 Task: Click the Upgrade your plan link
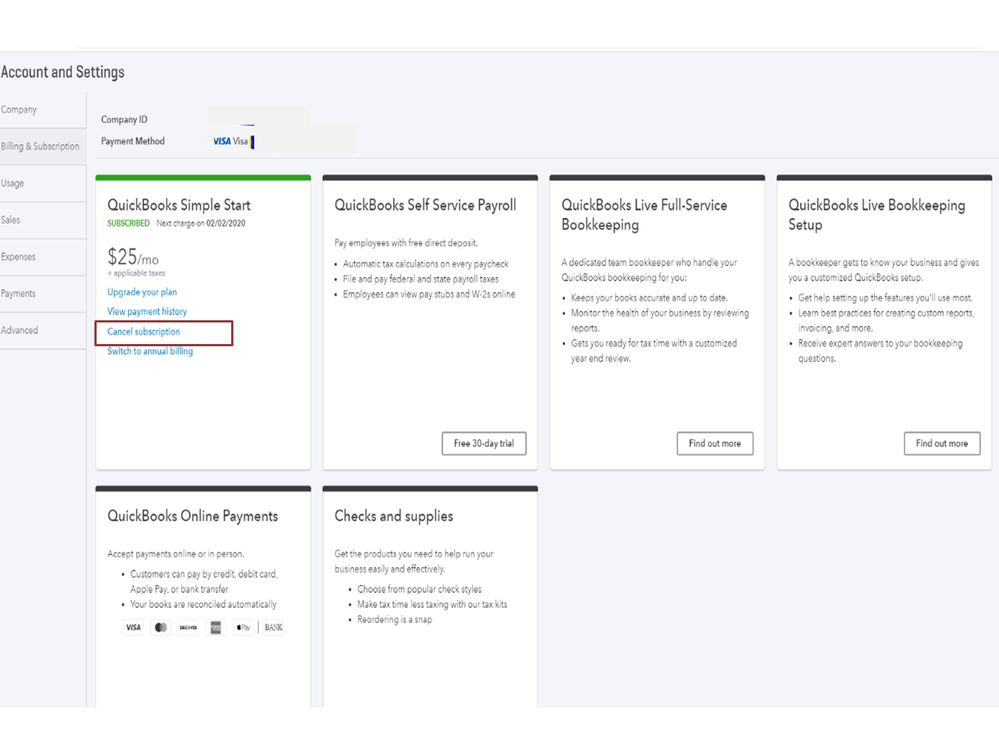[x=142, y=292]
